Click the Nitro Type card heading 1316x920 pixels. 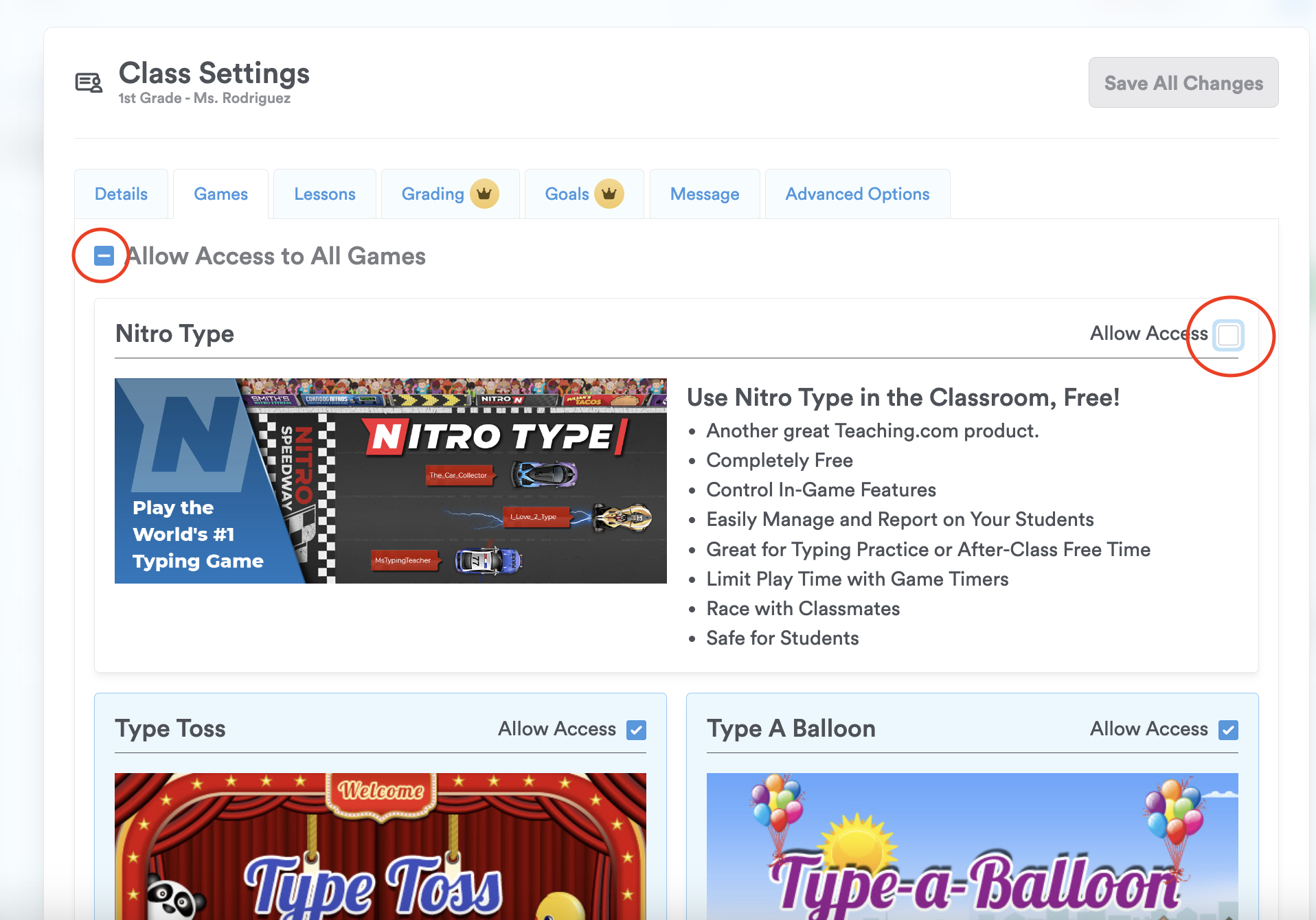175,334
